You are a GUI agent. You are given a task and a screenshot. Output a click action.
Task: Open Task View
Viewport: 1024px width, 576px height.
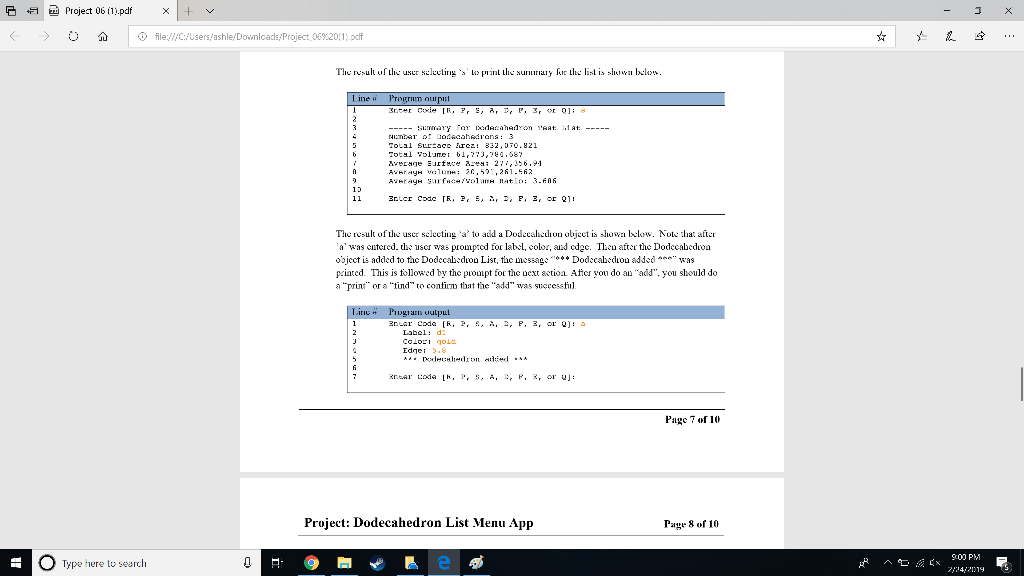coord(274,562)
